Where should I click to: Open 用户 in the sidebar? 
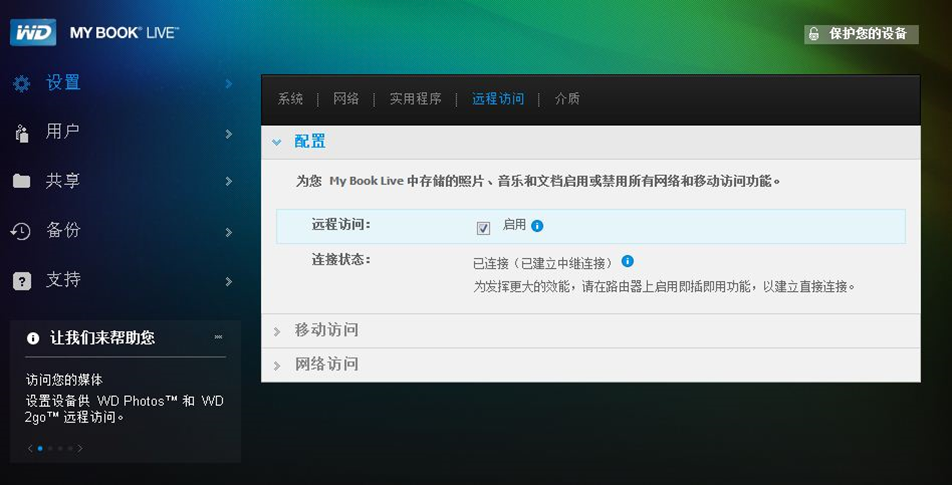63,132
